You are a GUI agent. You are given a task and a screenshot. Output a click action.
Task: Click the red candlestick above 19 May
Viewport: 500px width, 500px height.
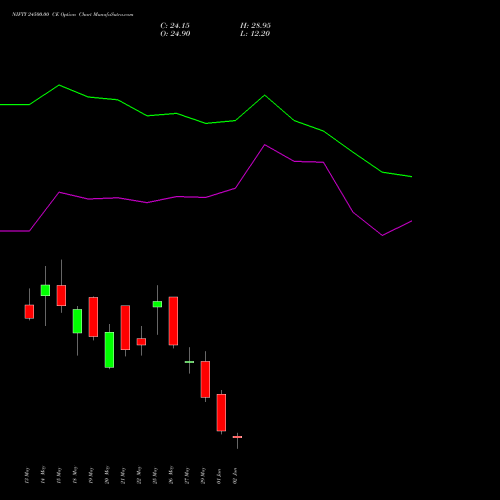coord(93,317)
